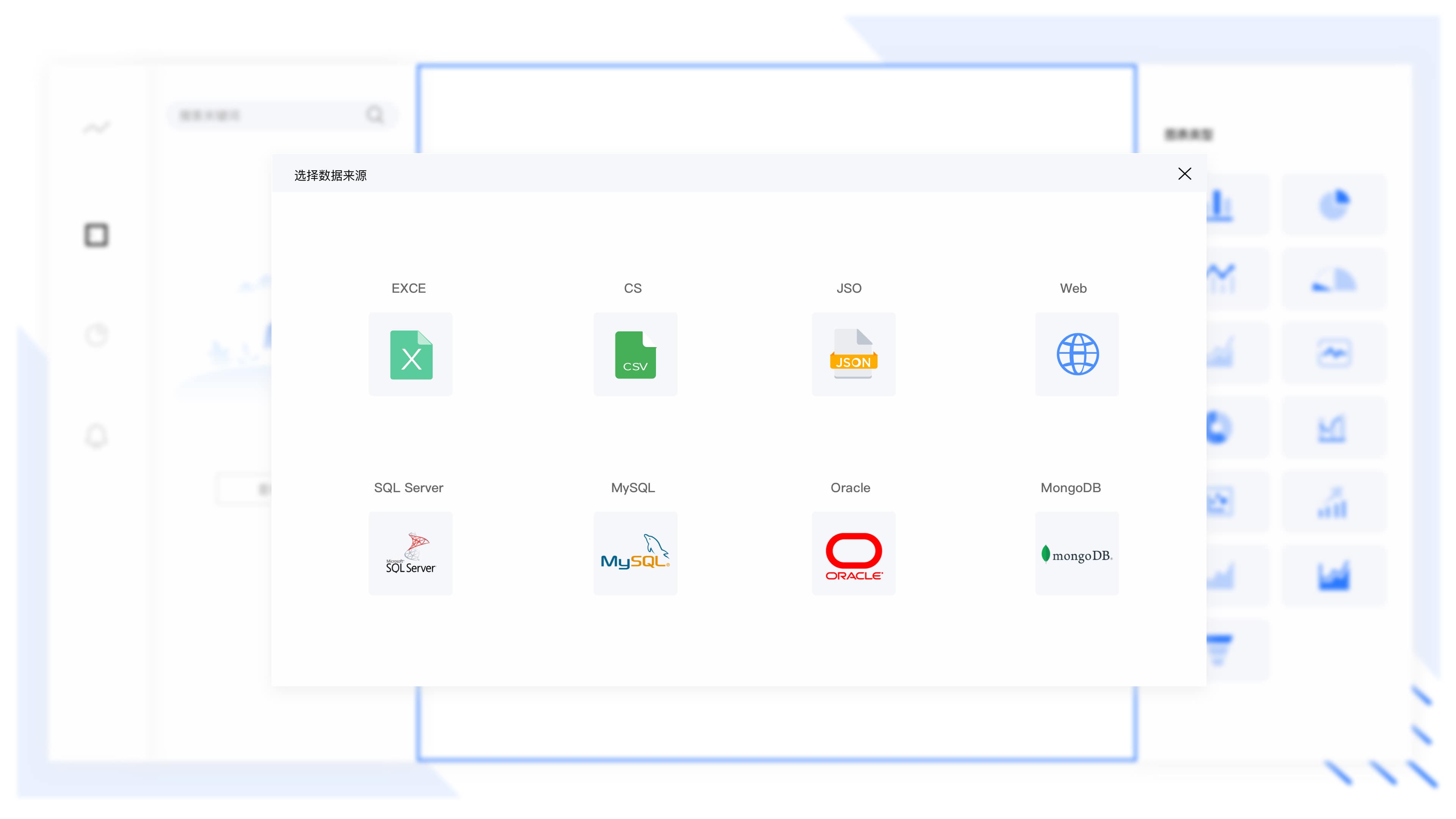Click the Oracle label text
1456x819 pixels.
pos(850,488)
